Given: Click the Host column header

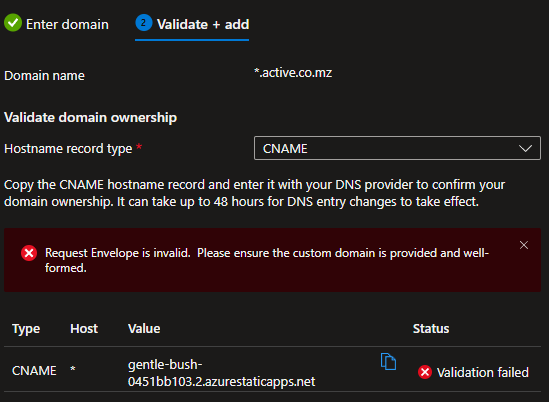Looking at the screenshot, I should click(x=84, y=328).
